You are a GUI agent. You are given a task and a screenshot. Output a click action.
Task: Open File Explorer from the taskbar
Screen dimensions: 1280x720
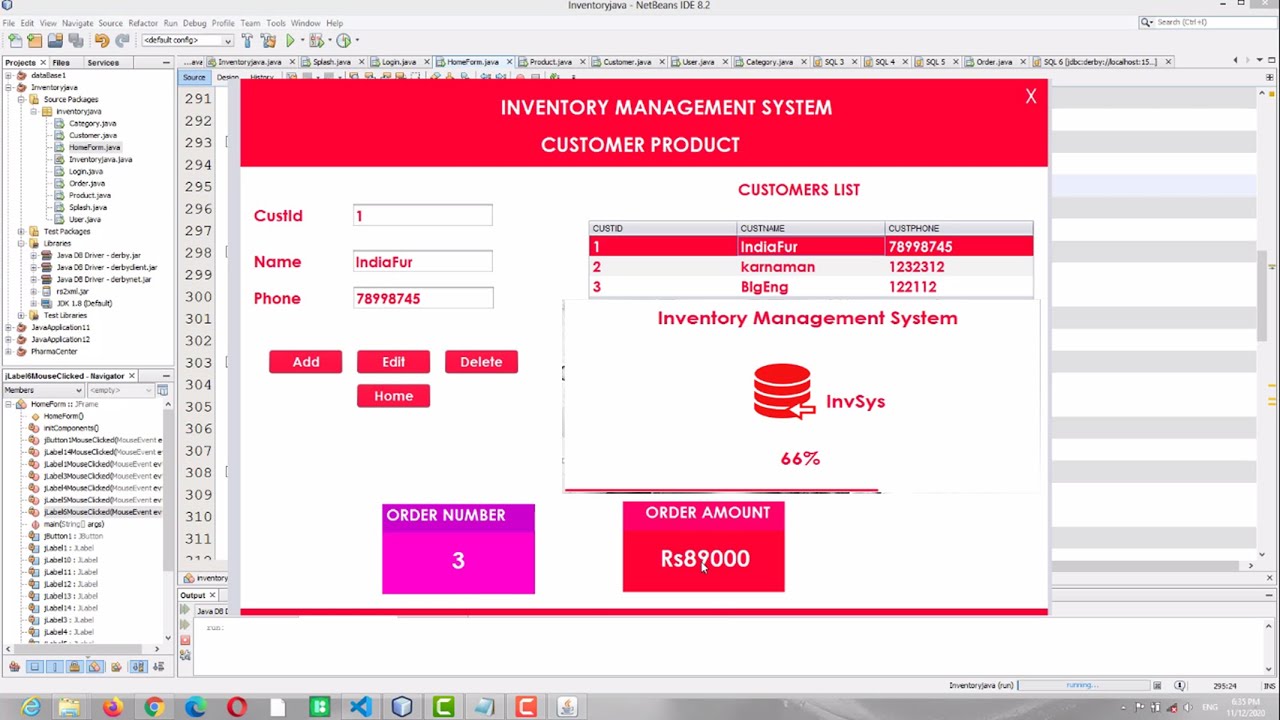tap(69, 707)
